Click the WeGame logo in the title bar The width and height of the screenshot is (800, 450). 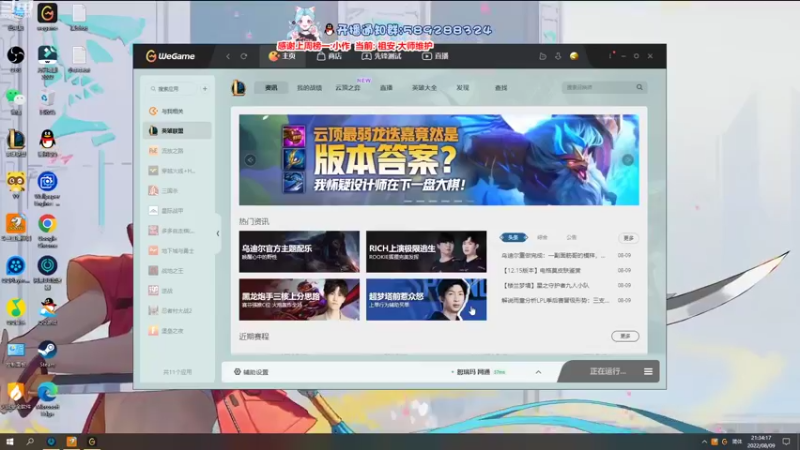pos(170,56)
